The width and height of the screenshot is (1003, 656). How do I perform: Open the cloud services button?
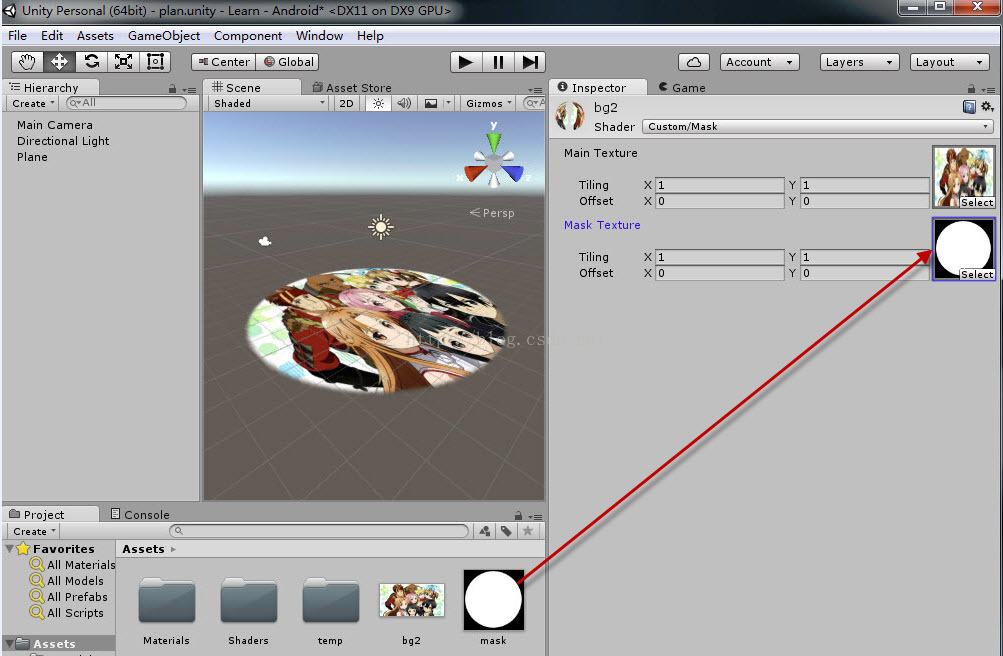click(x=694, y=62)
